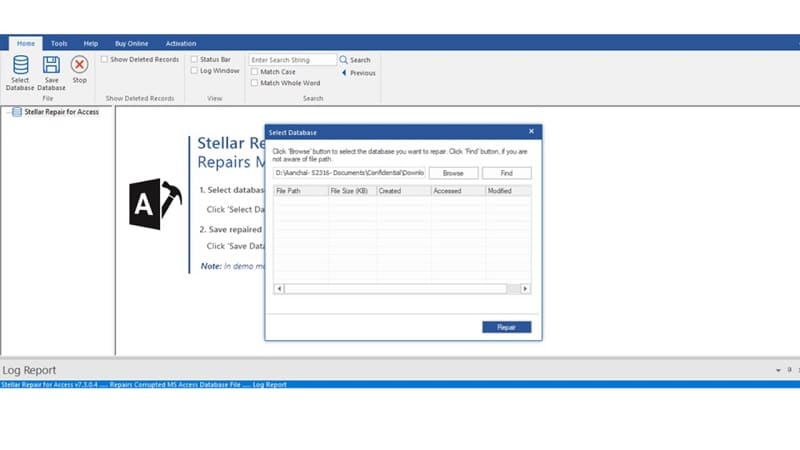This screenshot has width=800, height=450.
Task: Click the blue log entry line text
Action: 144,385
